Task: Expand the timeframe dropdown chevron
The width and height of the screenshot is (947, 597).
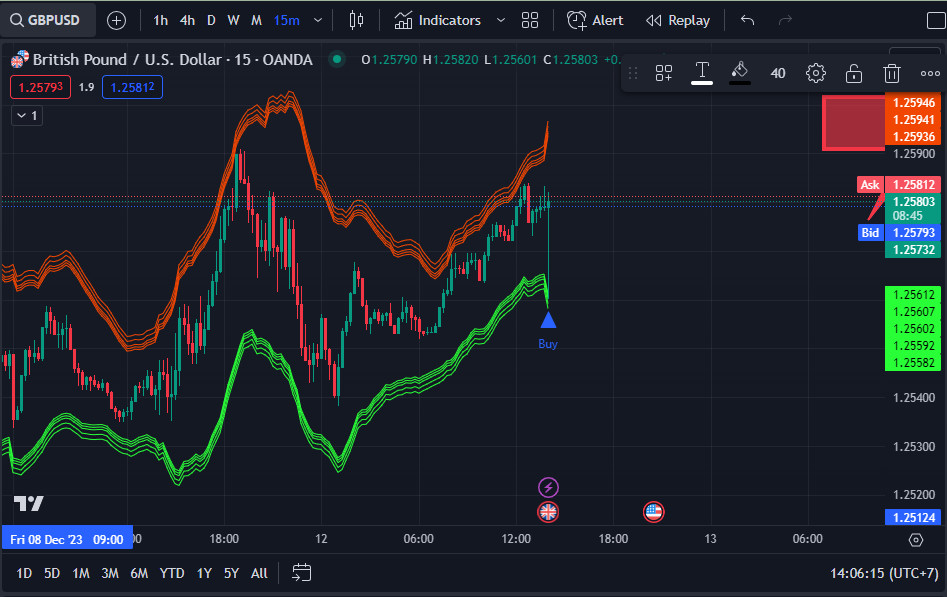Action: point(318,20)
